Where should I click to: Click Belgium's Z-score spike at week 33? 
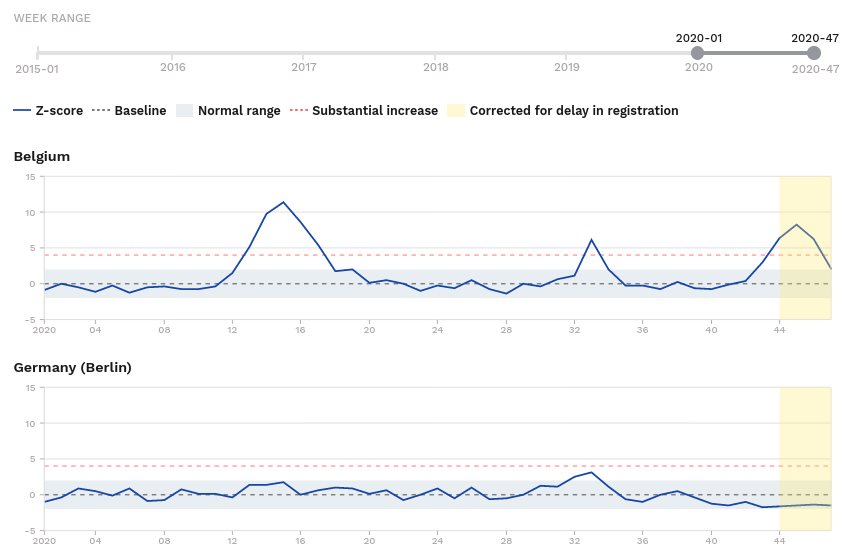[592, 240]
